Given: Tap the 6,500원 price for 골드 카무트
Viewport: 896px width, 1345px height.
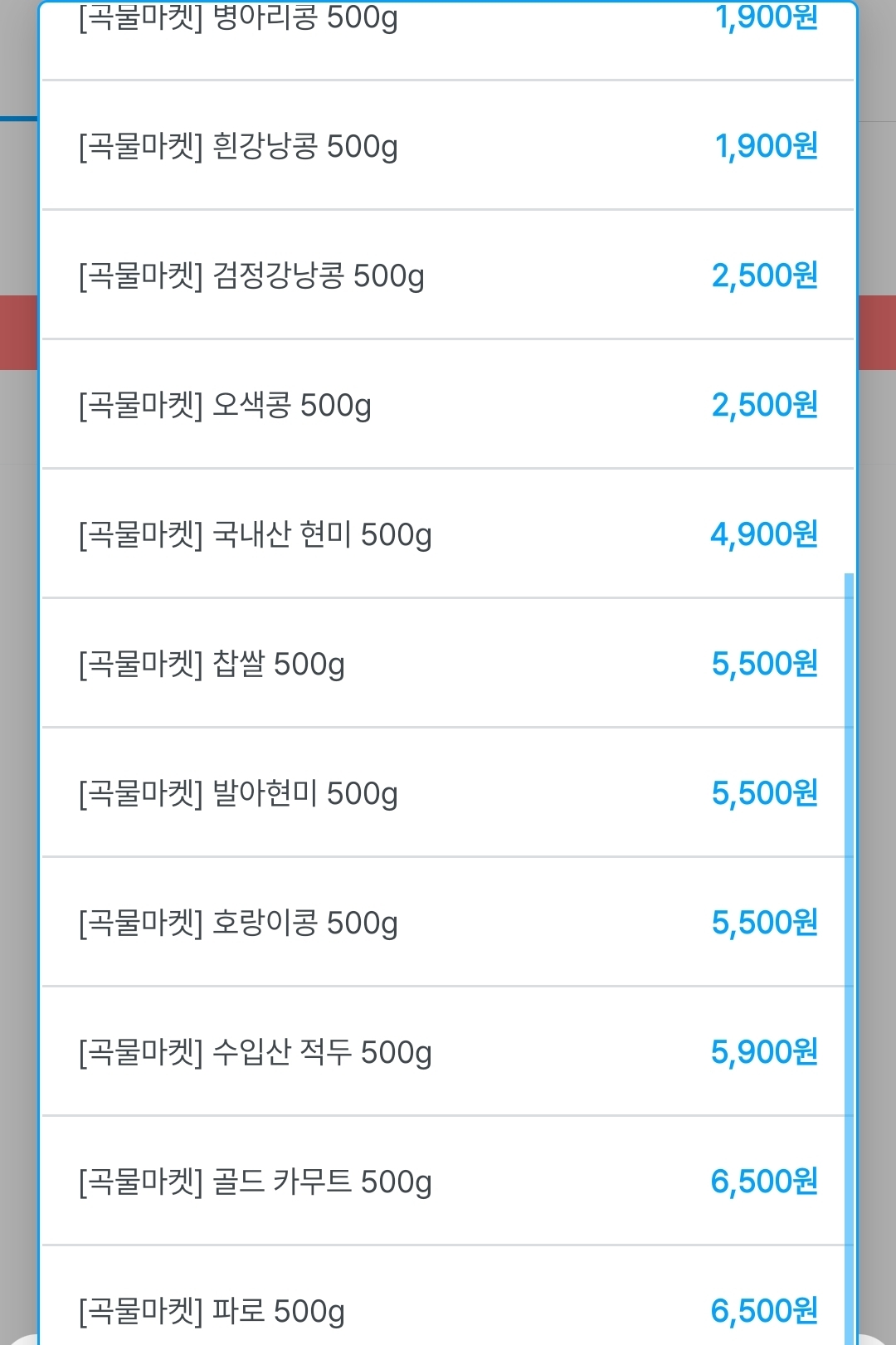Looking at the screenshot, I should point(764,1182).
